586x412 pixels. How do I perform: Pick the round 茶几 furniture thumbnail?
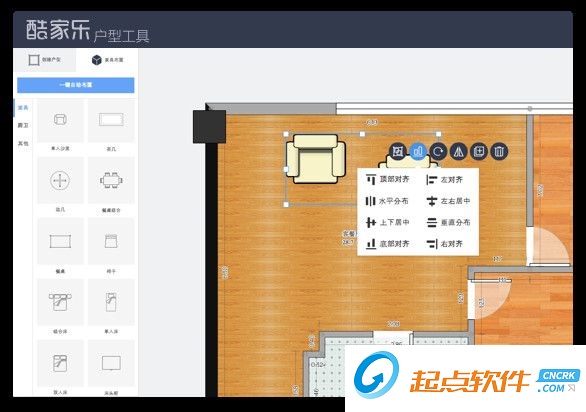click(60, 181)
